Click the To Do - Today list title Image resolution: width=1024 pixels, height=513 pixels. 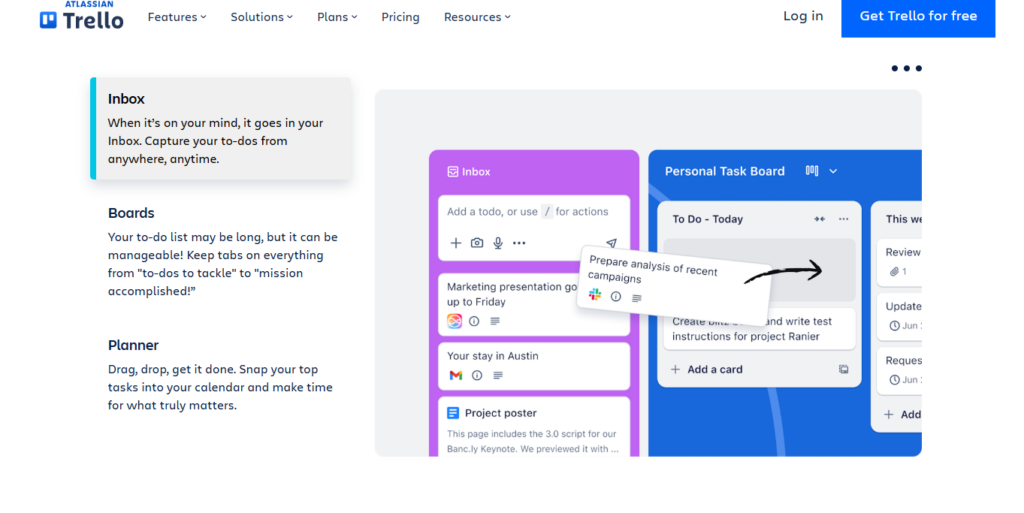coord(708,219)
